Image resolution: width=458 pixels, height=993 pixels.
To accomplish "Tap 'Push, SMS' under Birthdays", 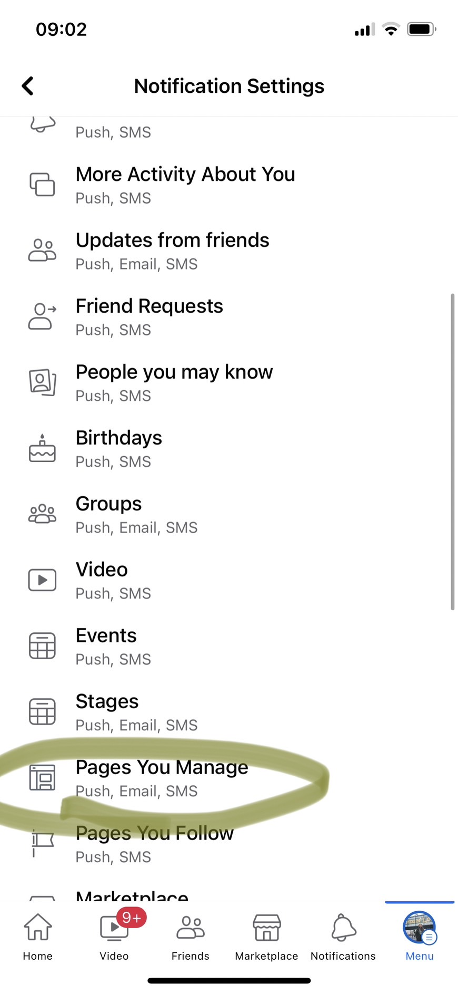I will (x=113, y=462).
